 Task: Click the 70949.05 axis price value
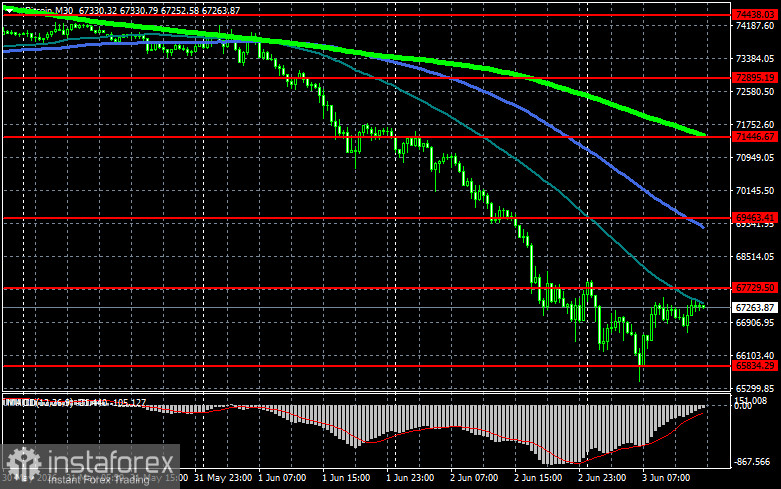755,158
